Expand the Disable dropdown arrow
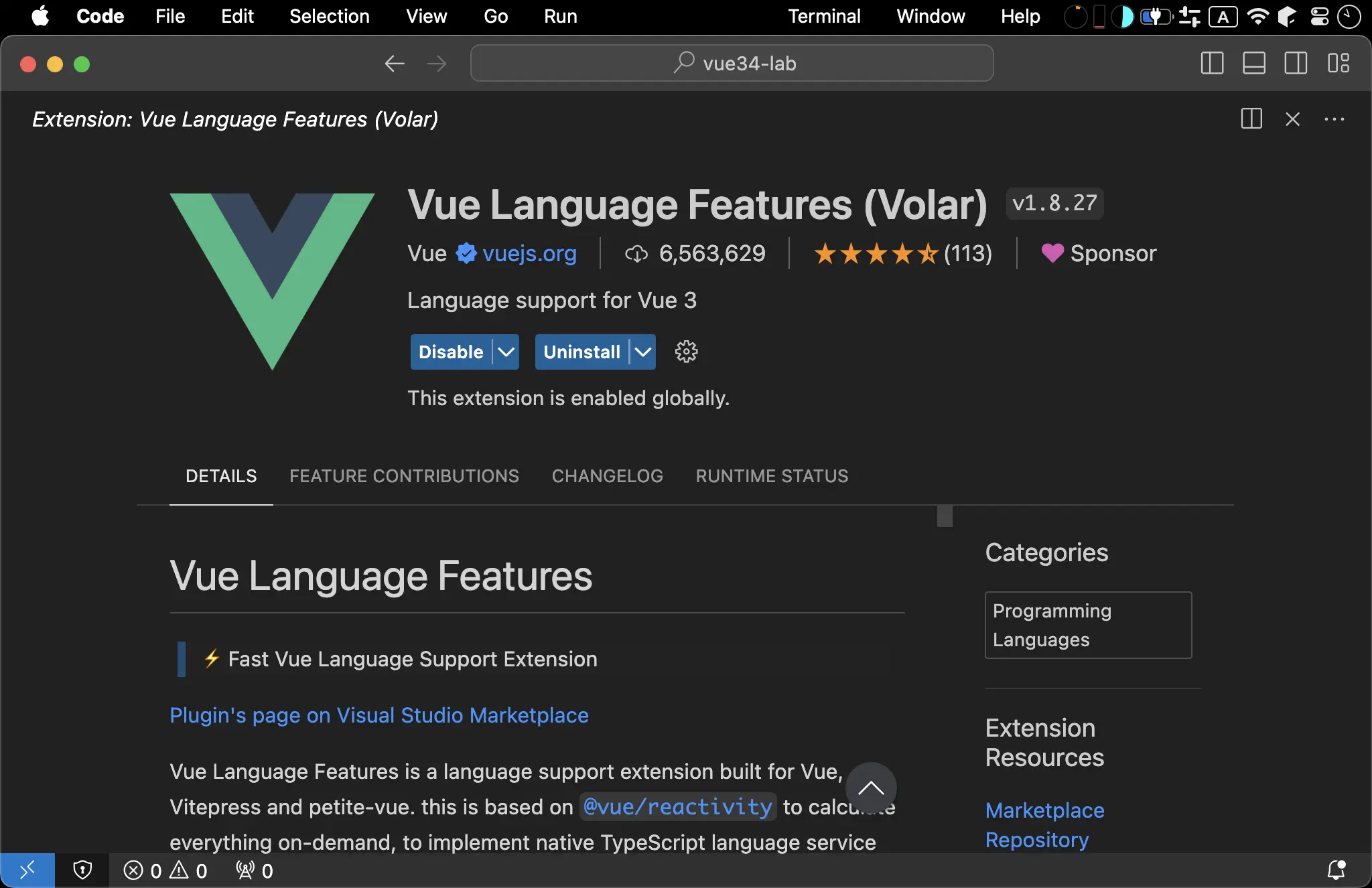1372x888 pixels. pyautogui.click(x=506, y=352)
